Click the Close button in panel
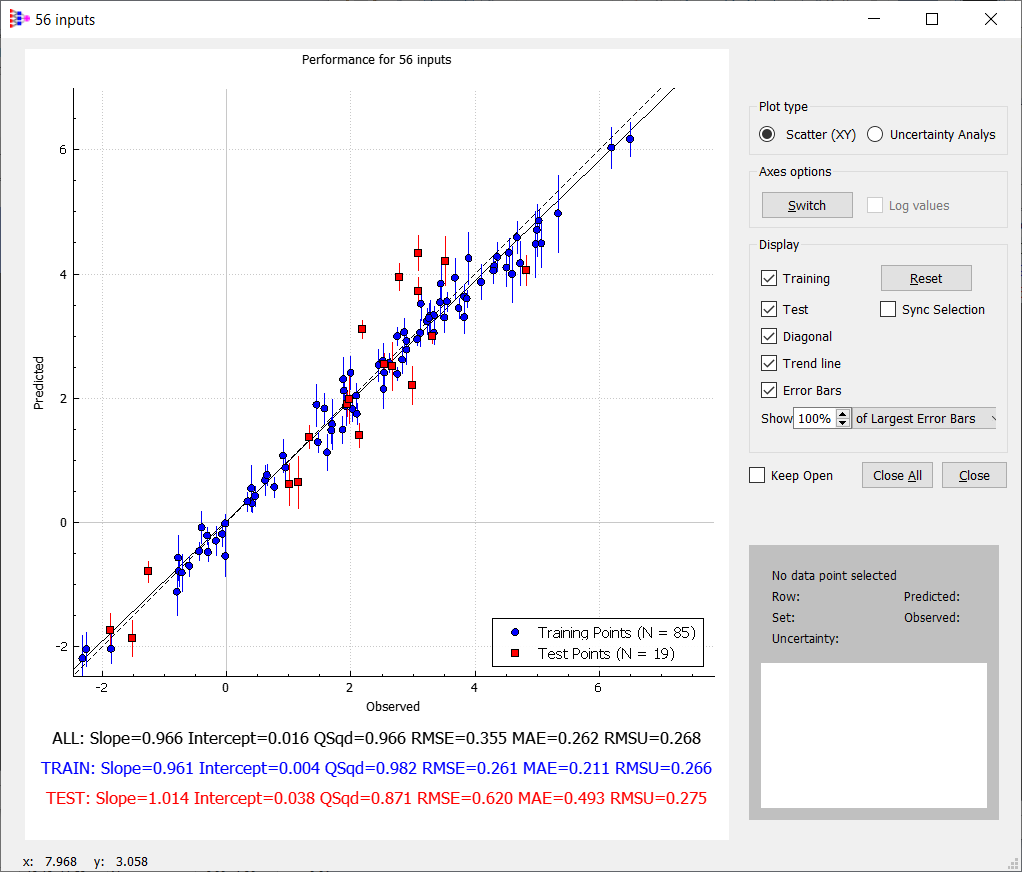The image size is (1022, 872). pyautogui.click(x=974, y=475)
